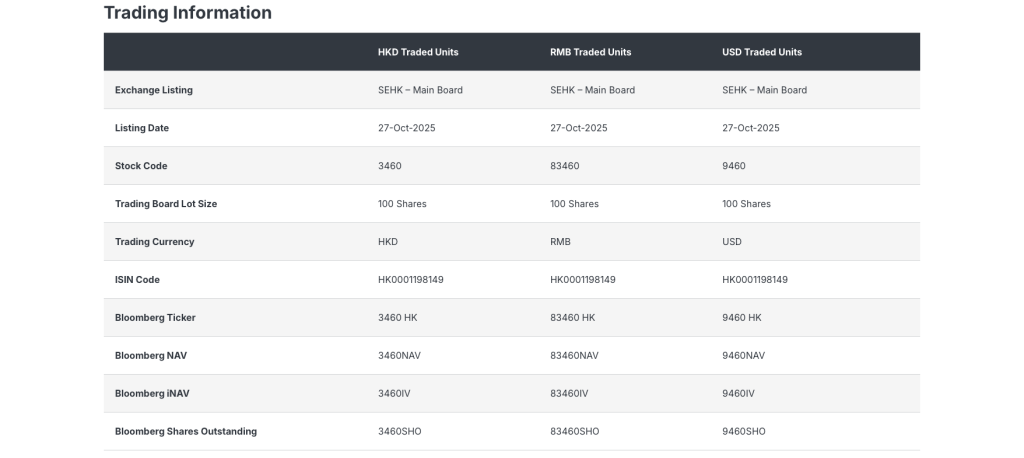Click the USD Traded Units column header
Viewport: 1024px width, 458px height.
[762, 52]
